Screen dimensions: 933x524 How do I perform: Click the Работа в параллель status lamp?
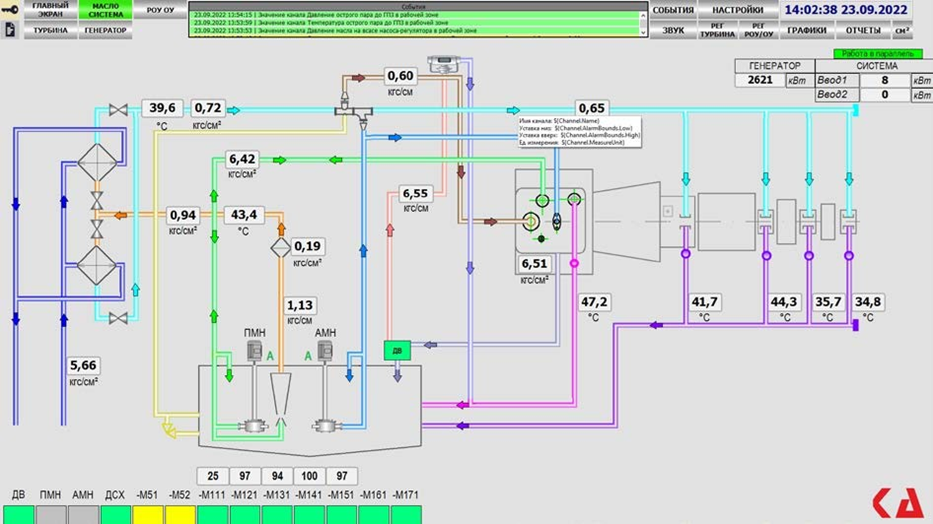click(x=877, y=54)
